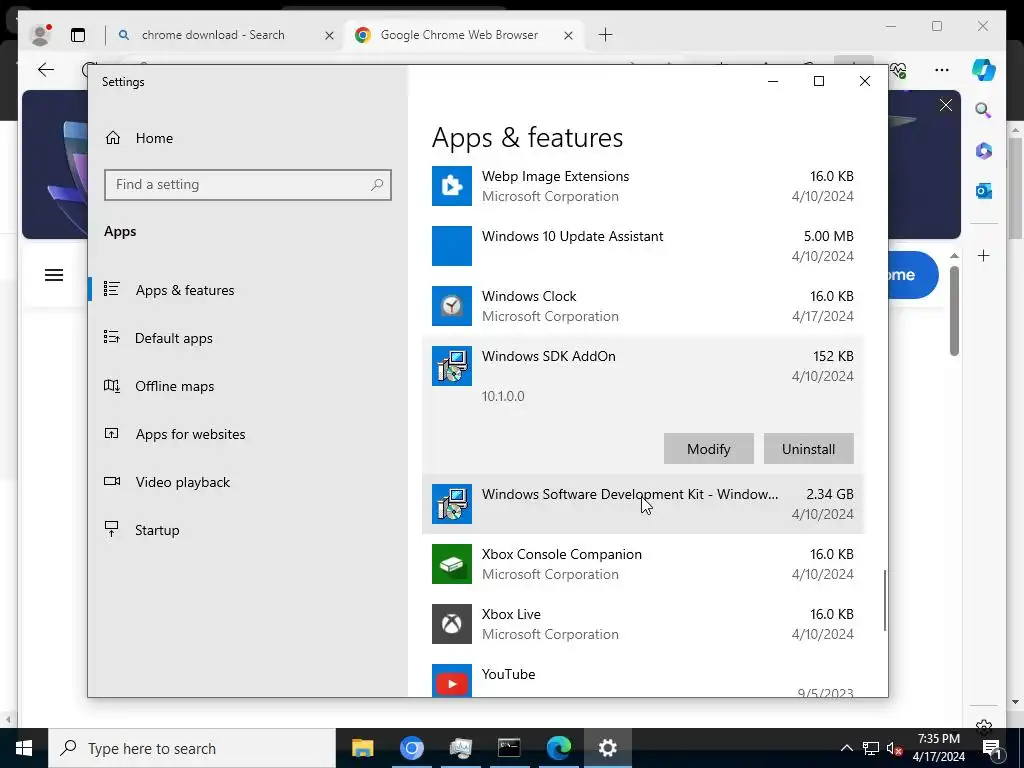Select Xbox Console Companion app name
The image size is (1024, 768).
pyautogui.click(x=562, y=554)
